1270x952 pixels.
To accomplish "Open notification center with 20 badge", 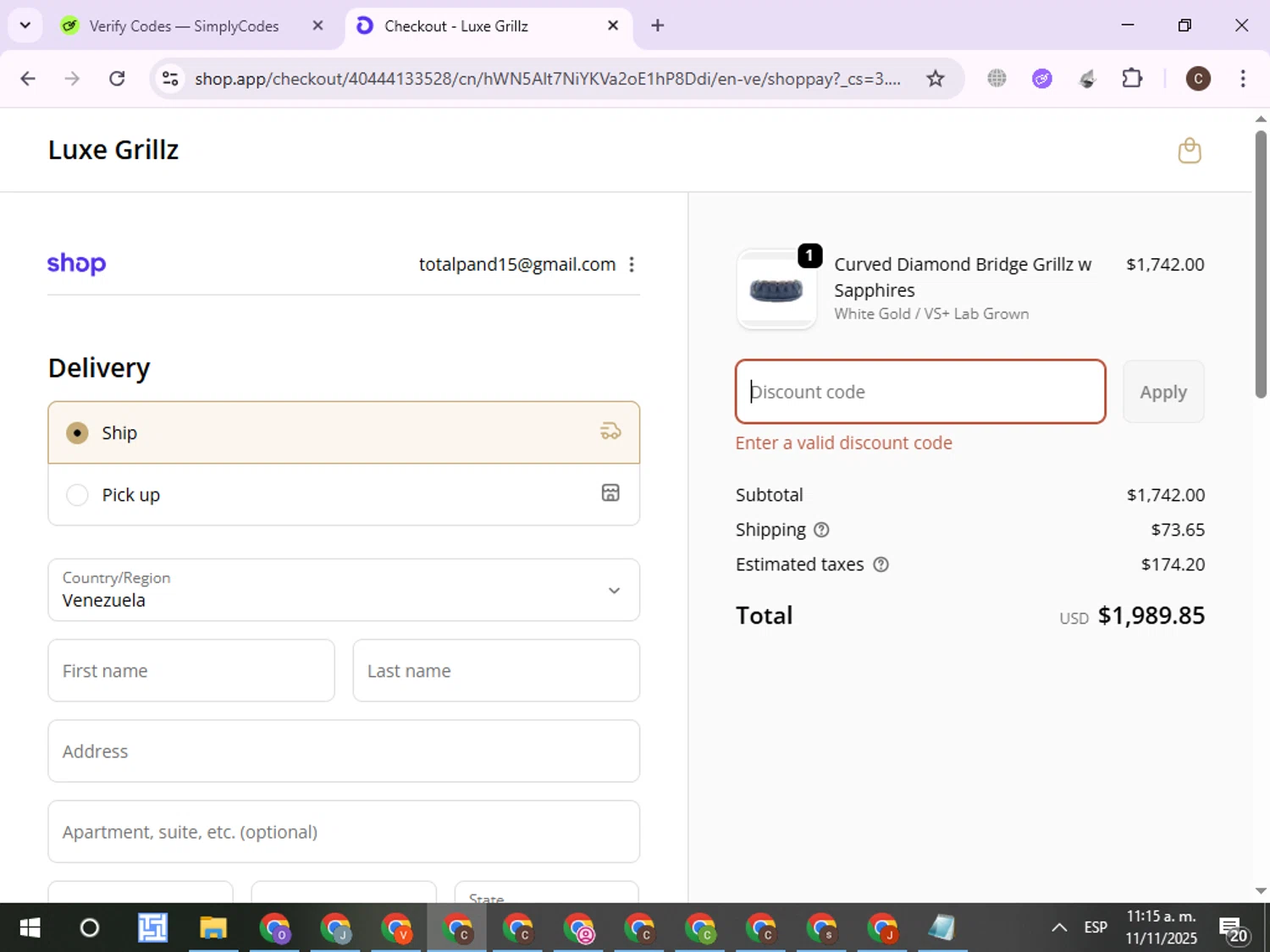I will [x=1233, y=929].
